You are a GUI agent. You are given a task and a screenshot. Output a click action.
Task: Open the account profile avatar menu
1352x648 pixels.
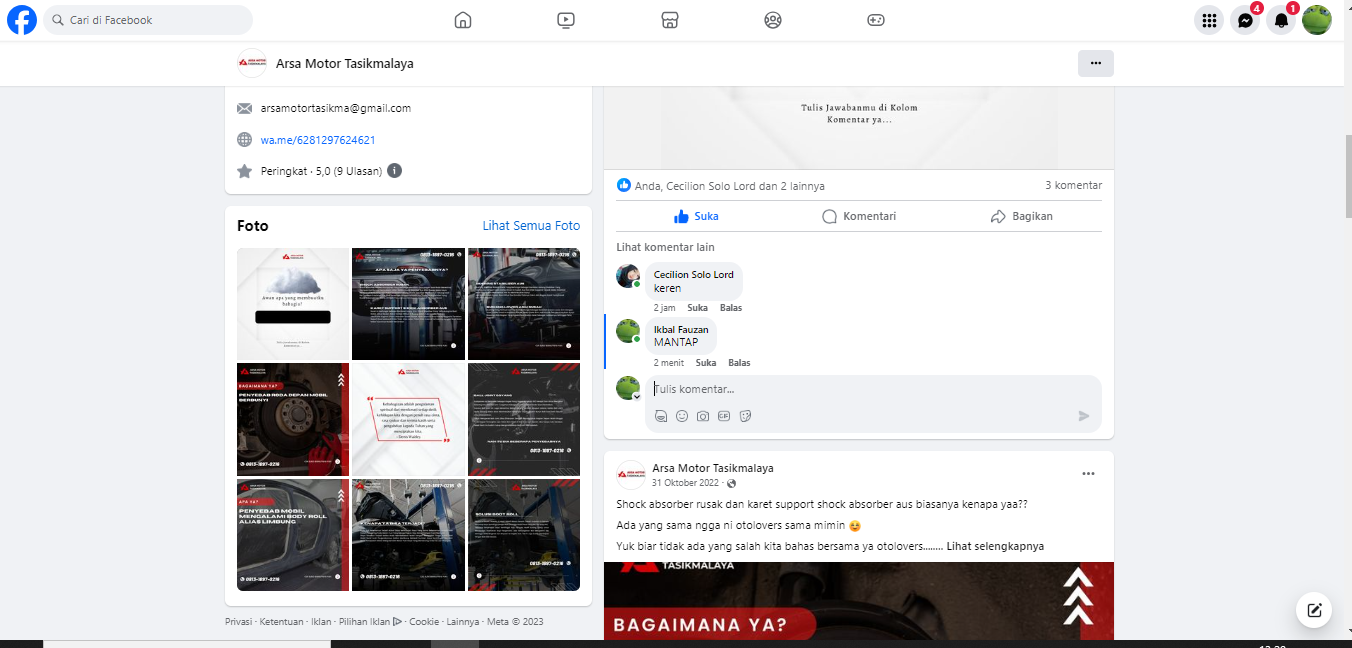(x=1317, y=20)
